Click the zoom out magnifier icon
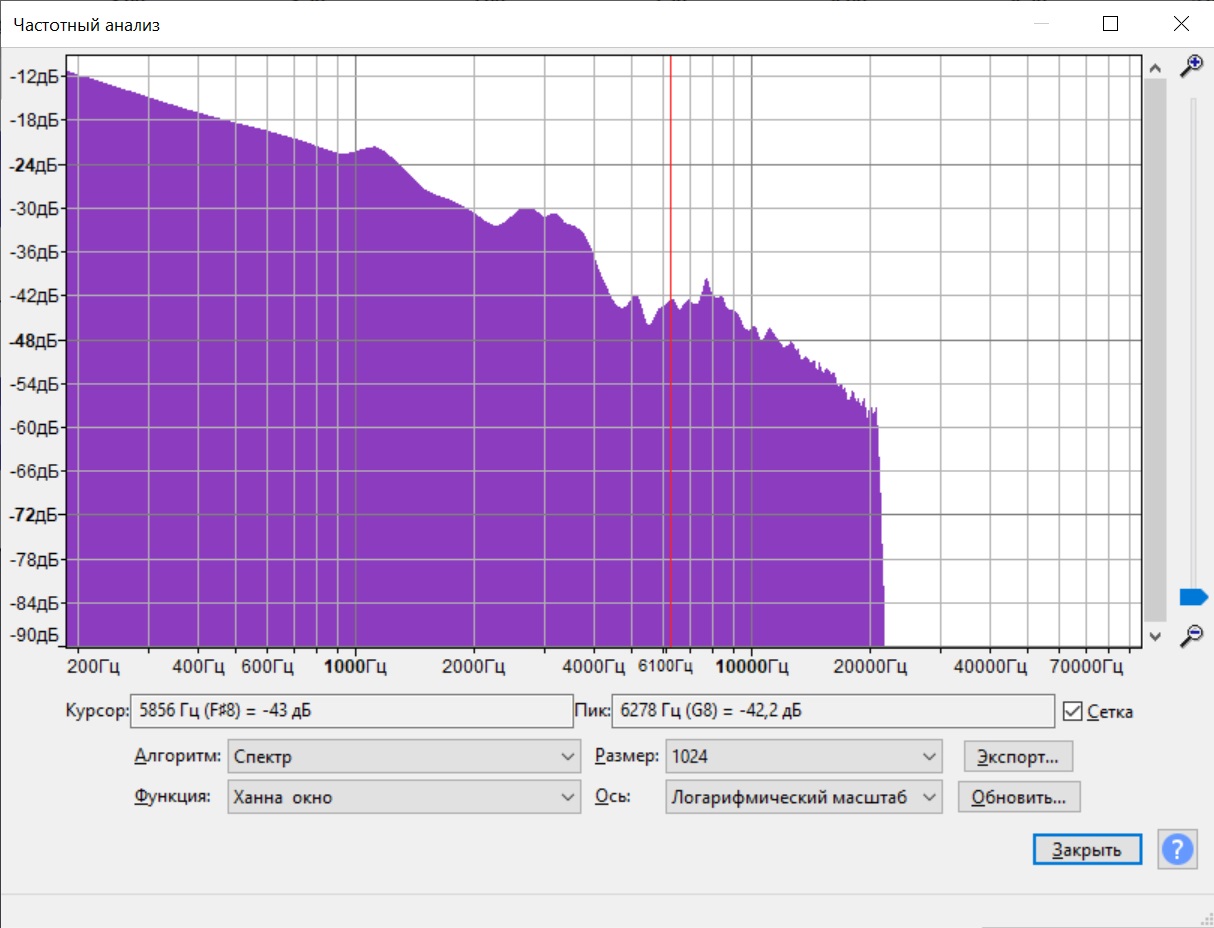 (1191, 634)
